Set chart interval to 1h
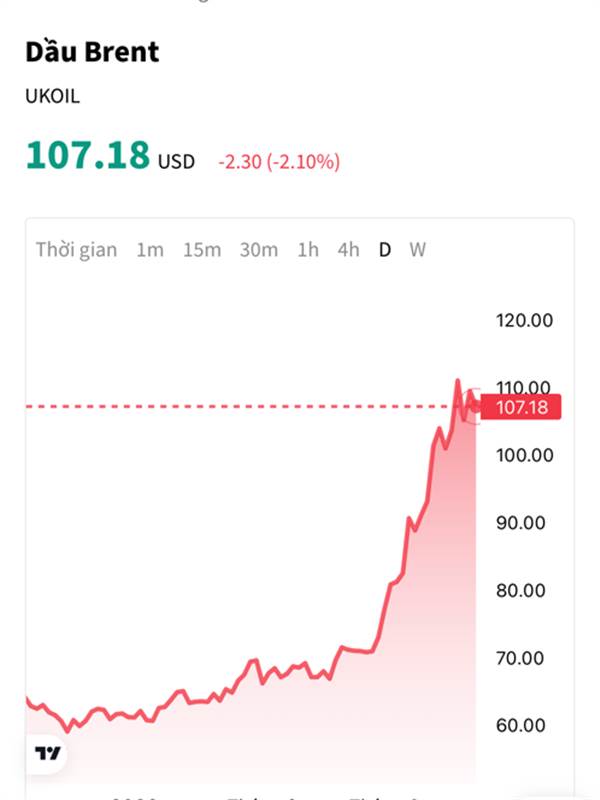Image resolution: width=600 pixels, height=800 pixels. [x=308, y=250]
